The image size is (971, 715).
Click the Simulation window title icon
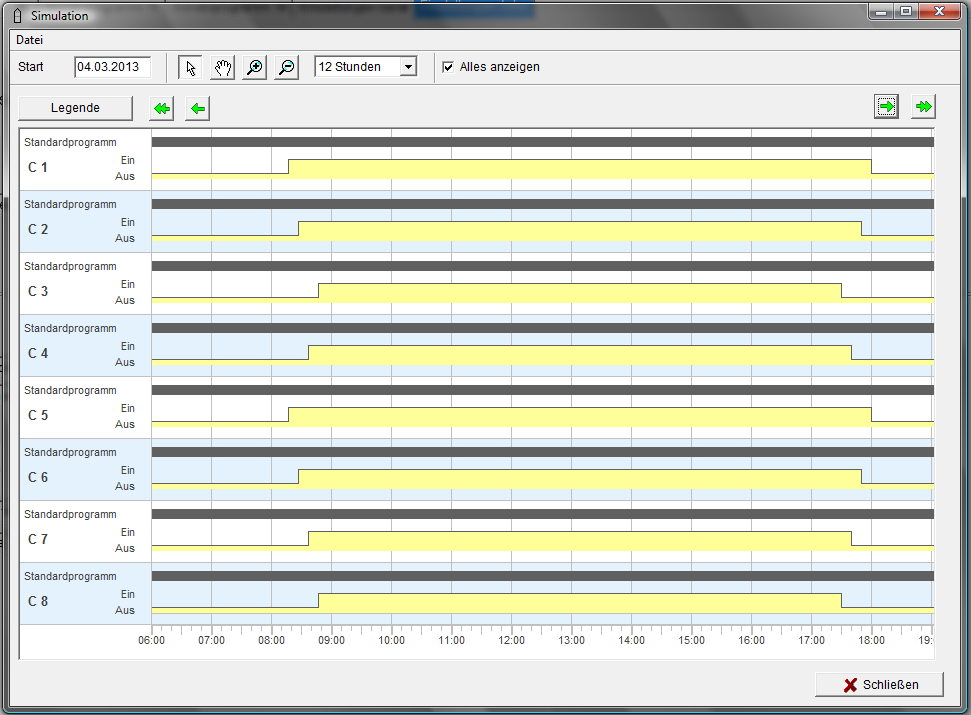click(17, 15)
